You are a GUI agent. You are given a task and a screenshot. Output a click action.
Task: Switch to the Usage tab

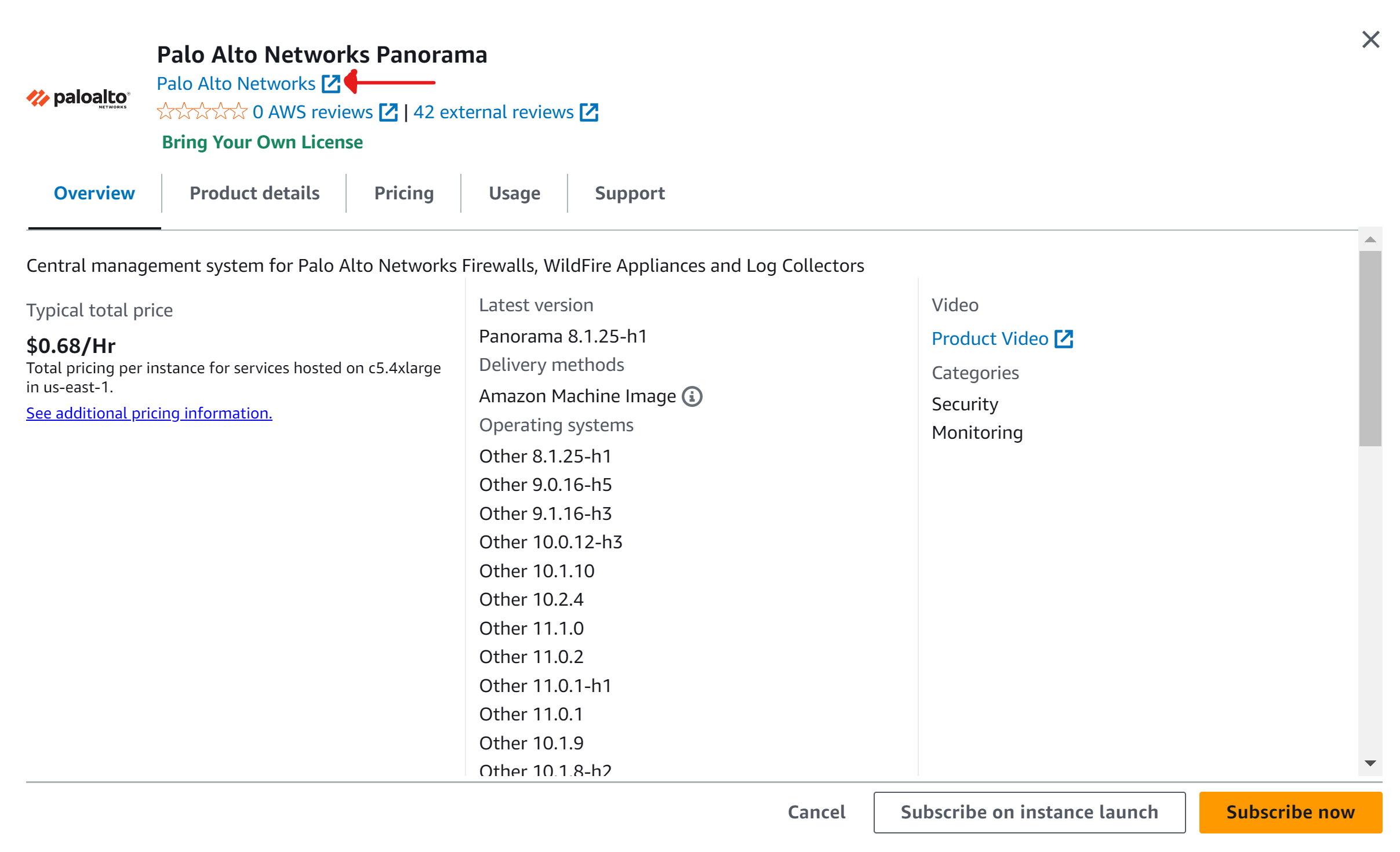tap(514, 193)
